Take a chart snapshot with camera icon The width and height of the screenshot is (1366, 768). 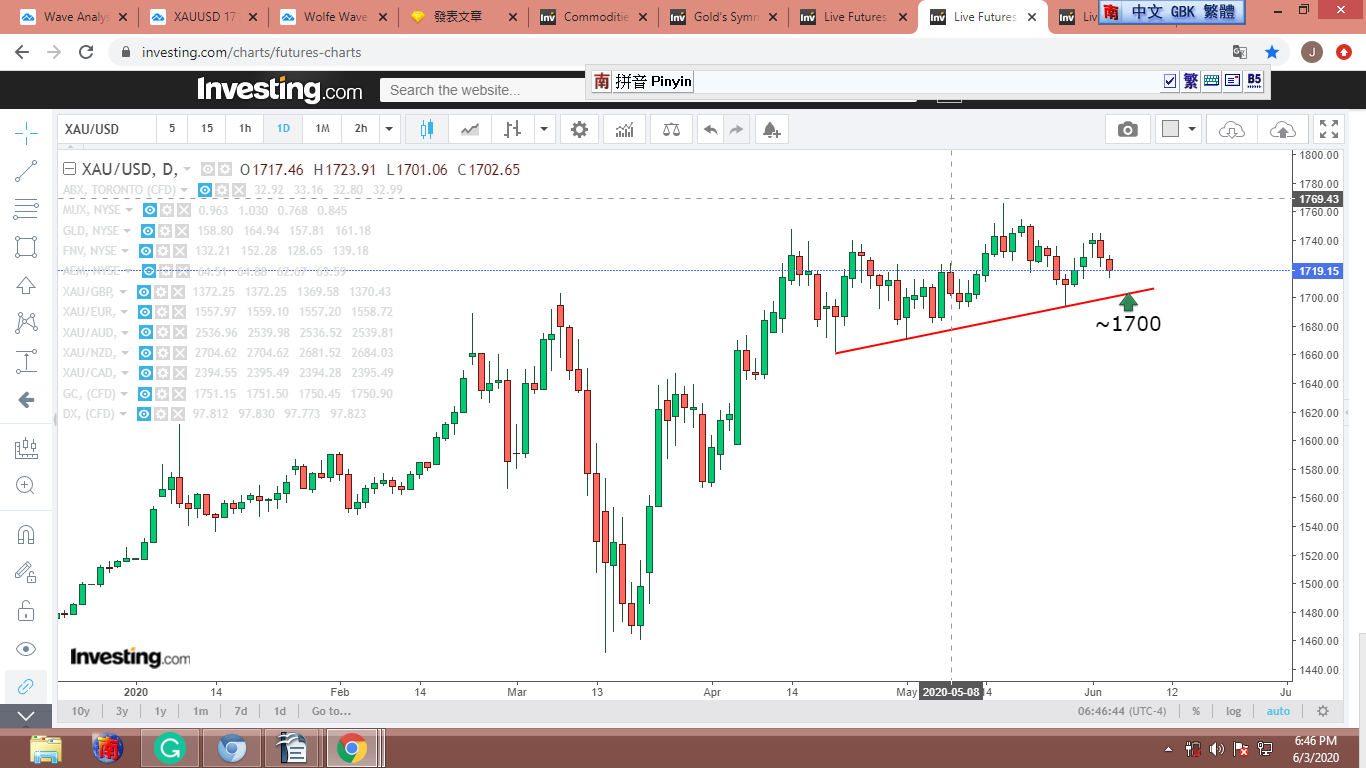tap(1127, 129)
